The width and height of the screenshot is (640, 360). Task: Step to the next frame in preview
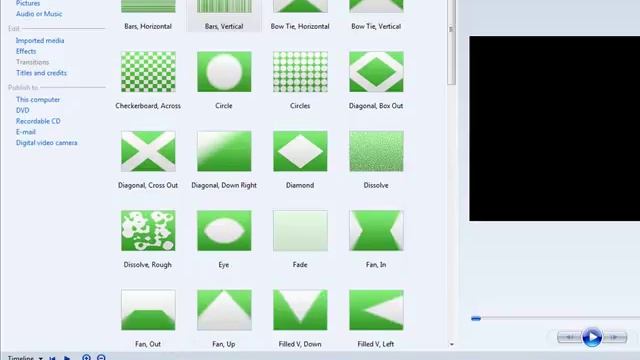(614, 337)
